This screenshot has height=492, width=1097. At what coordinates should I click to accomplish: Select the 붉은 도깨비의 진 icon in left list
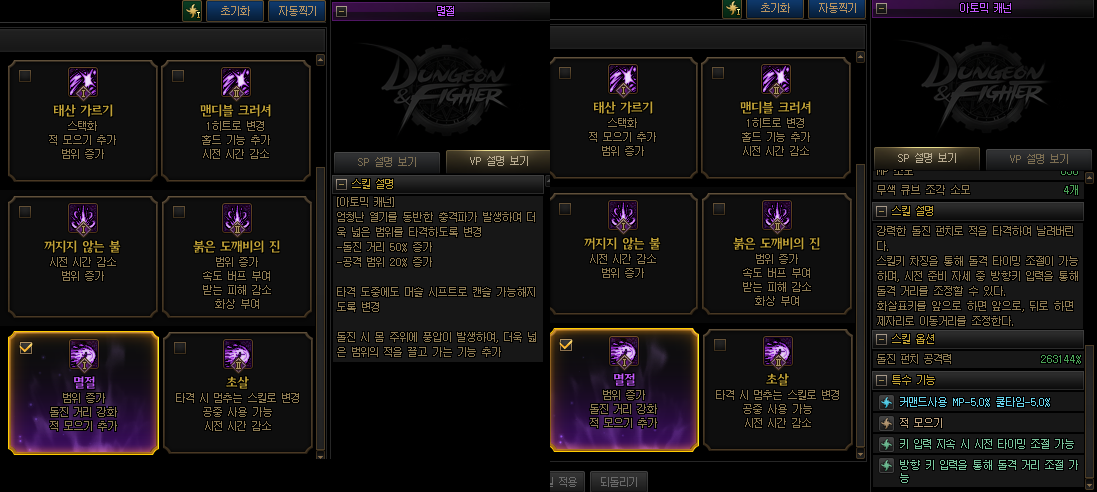pyautogui.click(x=237, y=218)
